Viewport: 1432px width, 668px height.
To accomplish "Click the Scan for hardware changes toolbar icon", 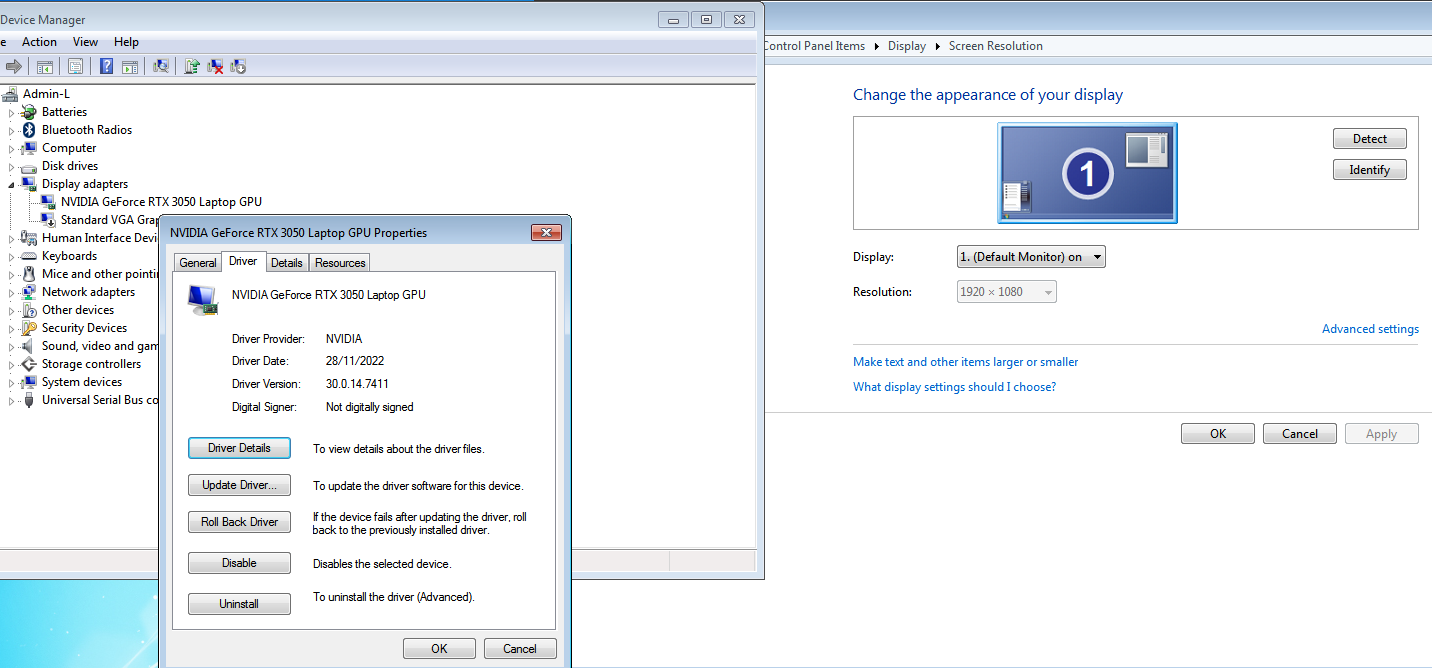I will click(161, 67).
